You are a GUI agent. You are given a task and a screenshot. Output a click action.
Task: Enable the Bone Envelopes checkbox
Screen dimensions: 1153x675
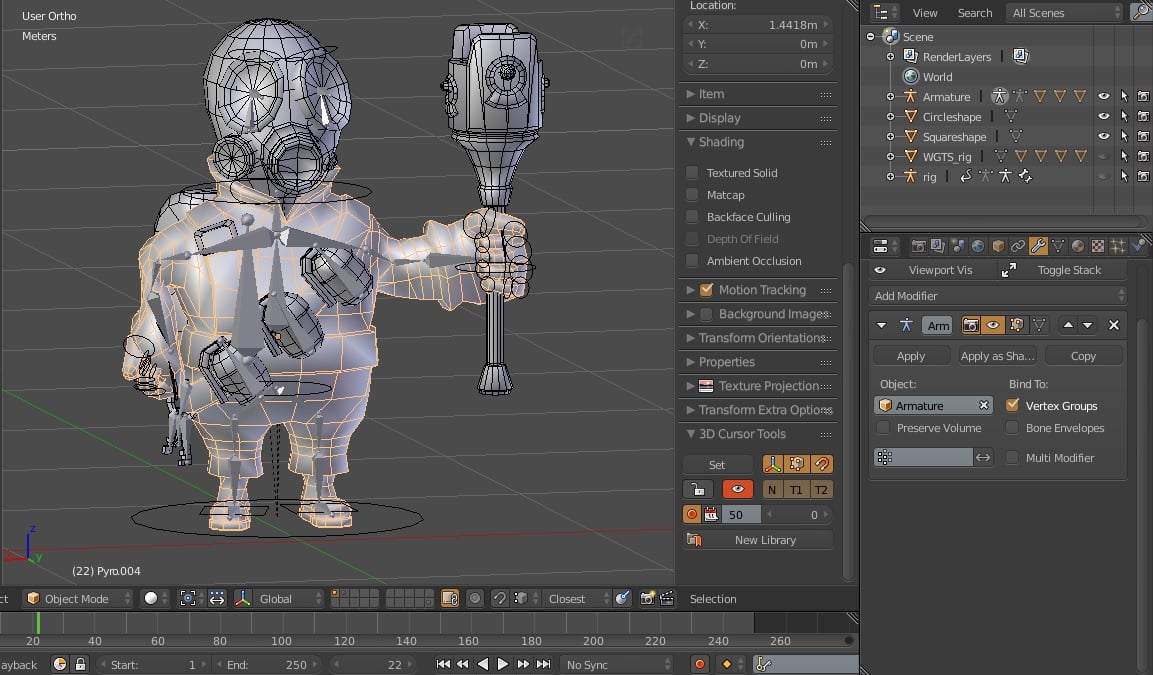point(1013,428)
